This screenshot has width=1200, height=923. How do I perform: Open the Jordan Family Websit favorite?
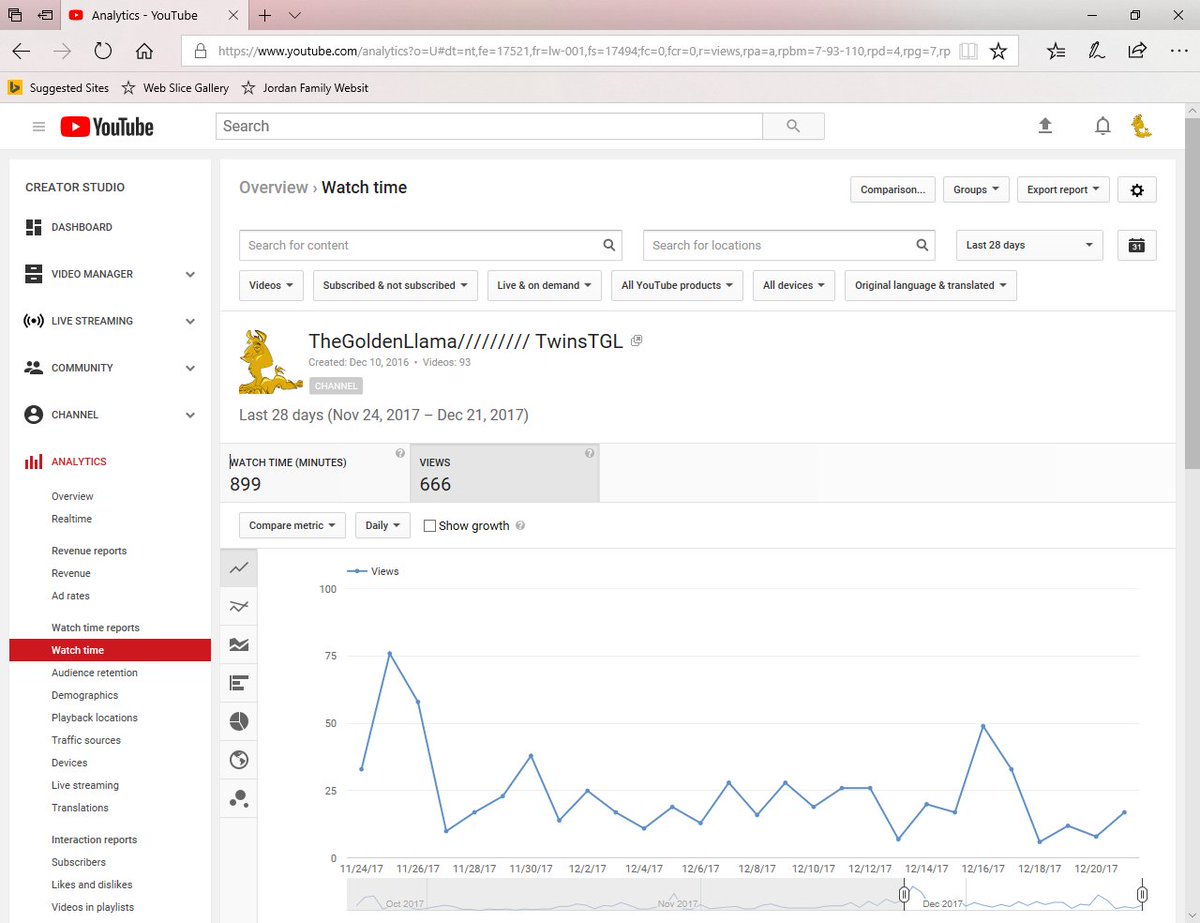pos(305,88)
